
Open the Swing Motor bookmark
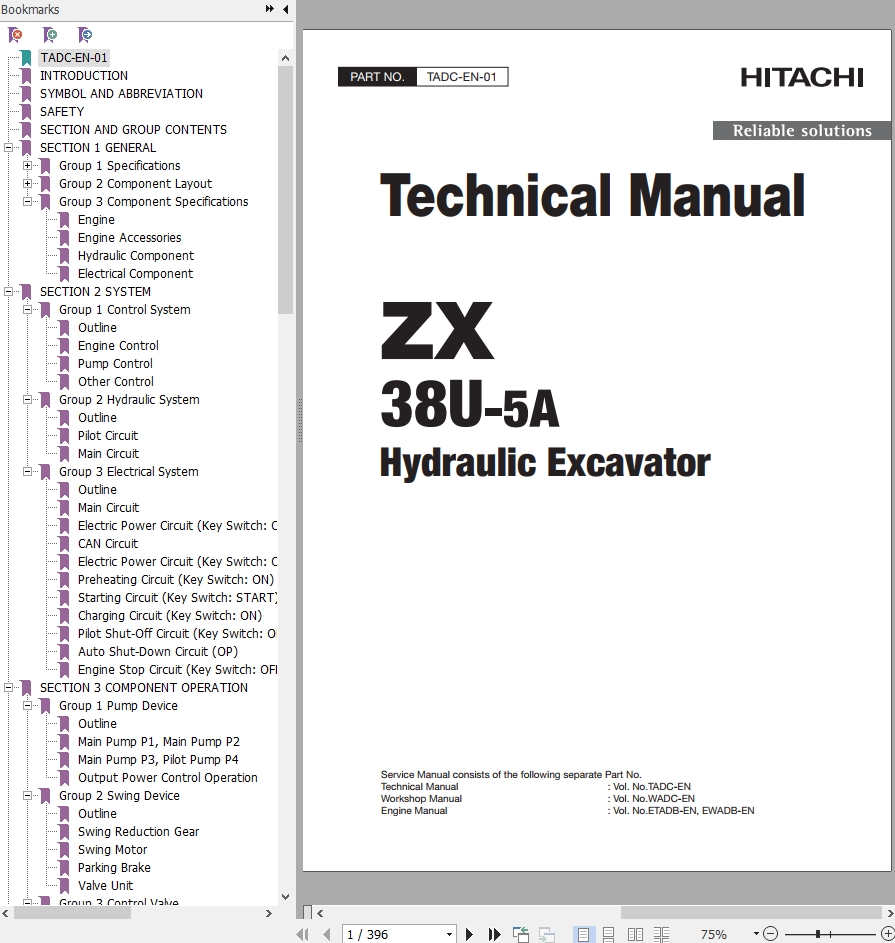pyautogui.click(x=112, y=850)
